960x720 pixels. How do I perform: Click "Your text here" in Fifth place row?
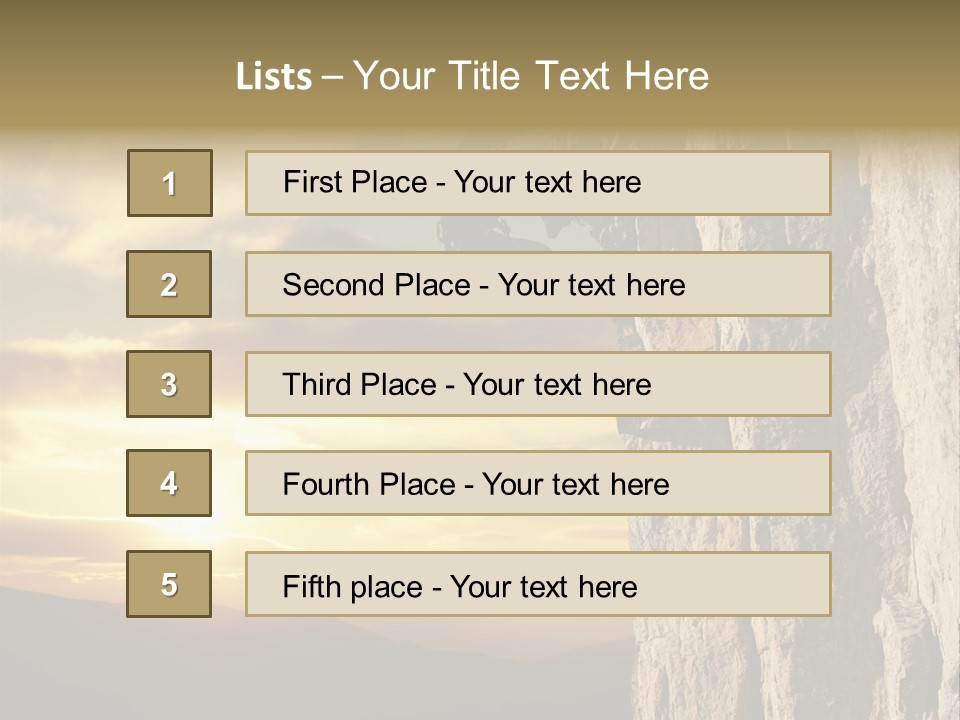click(x=543, y=586)
